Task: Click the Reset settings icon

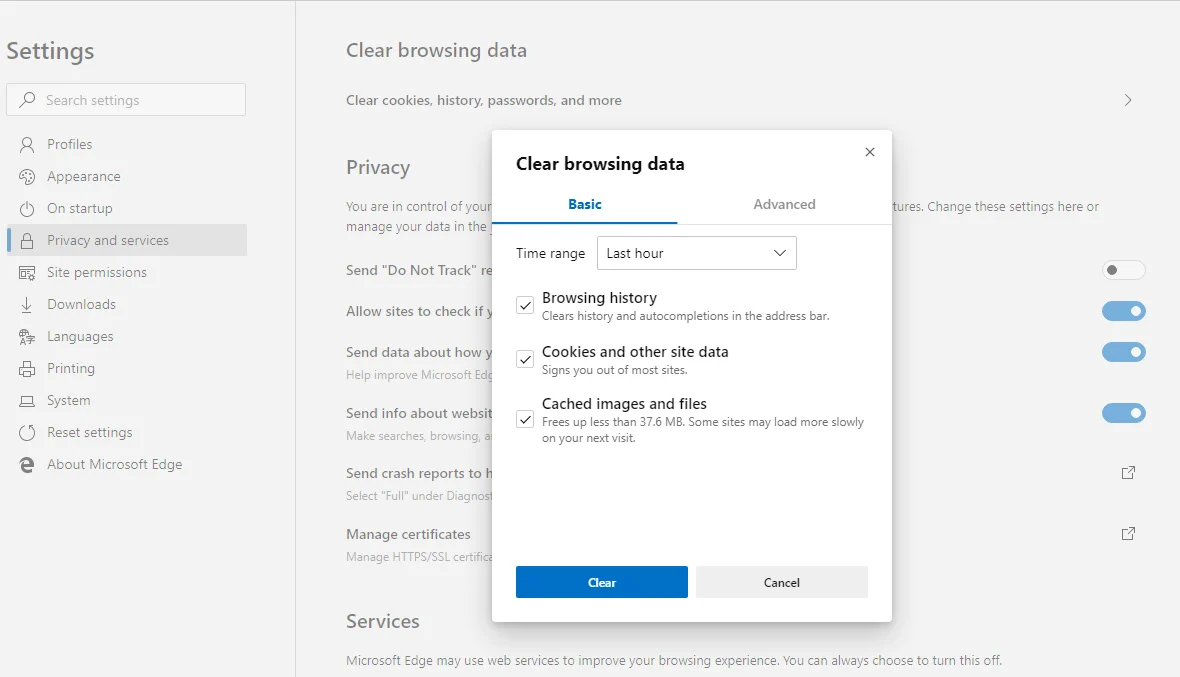Action: tap(27, 433)
